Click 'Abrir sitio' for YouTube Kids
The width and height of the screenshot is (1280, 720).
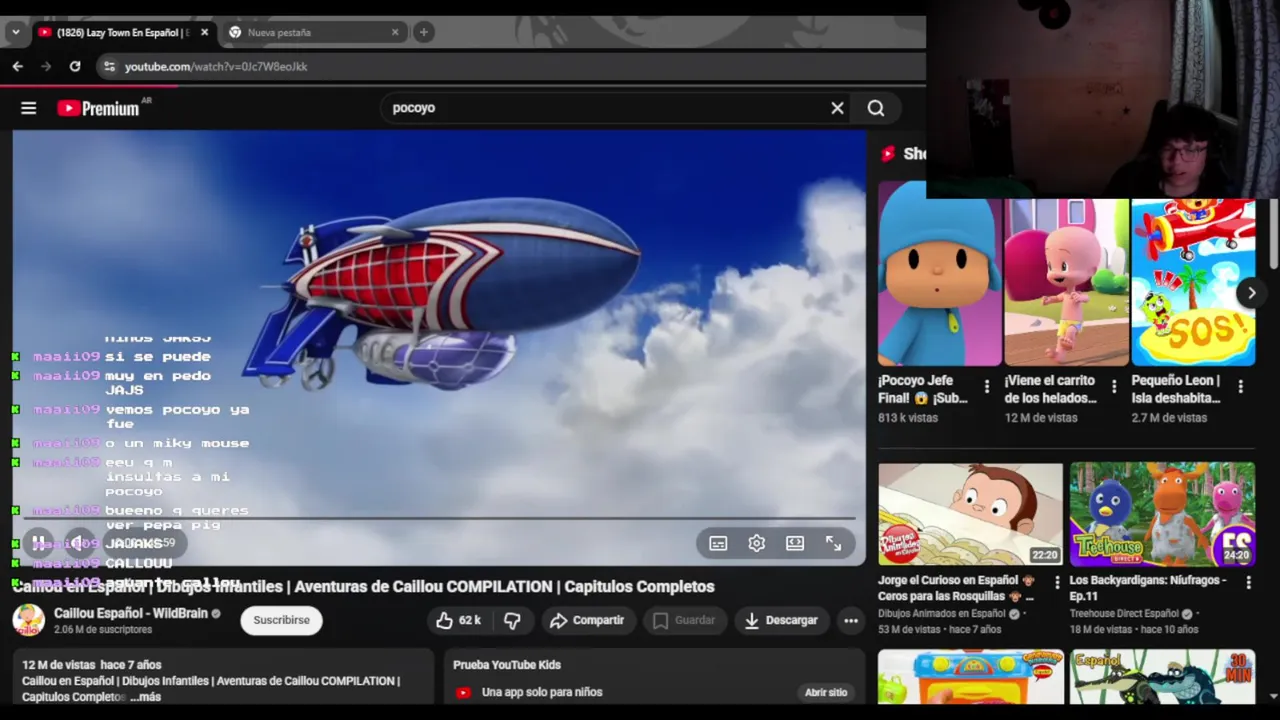coord(826,692)
